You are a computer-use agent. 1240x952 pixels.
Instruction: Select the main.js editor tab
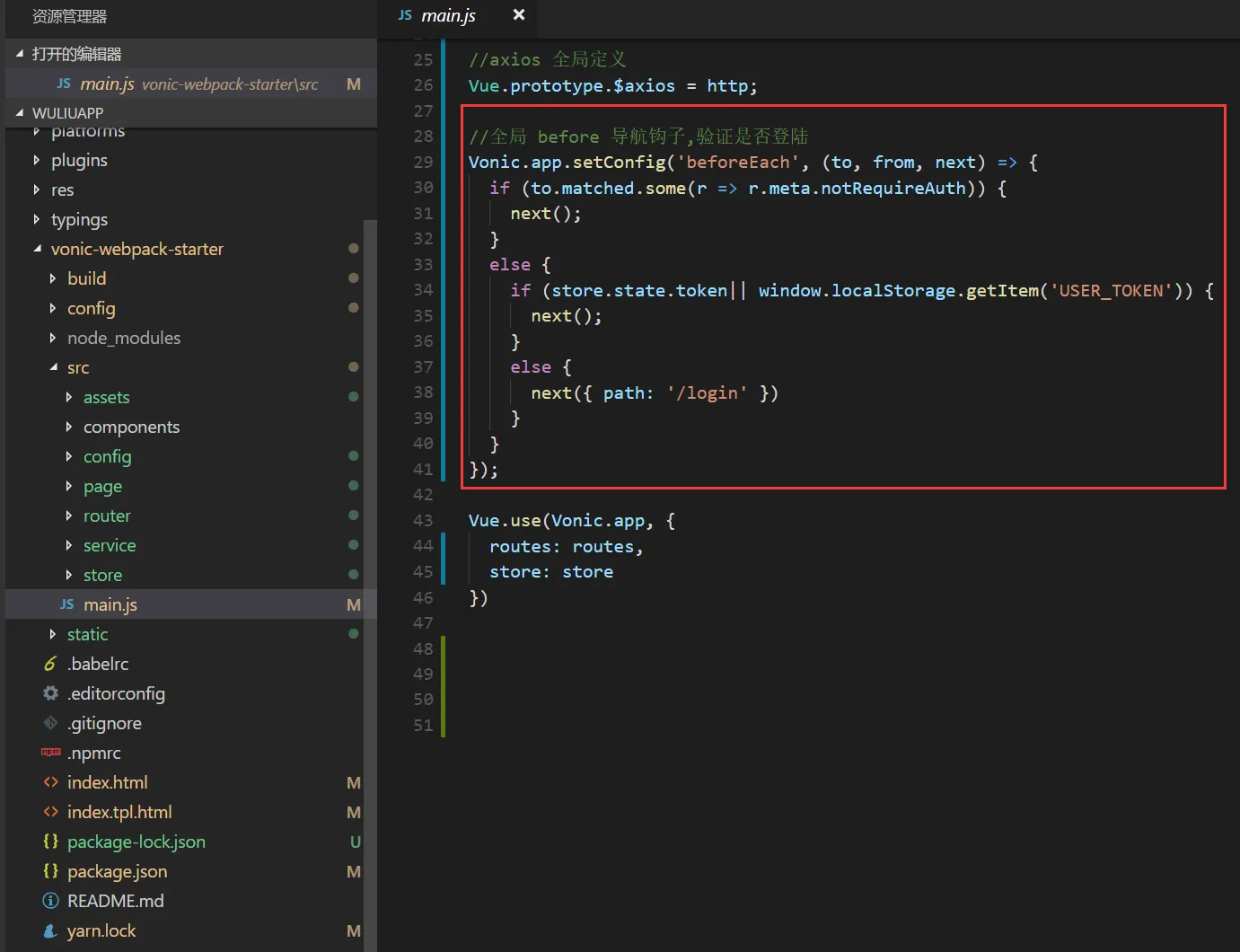[x=459, y=16]
